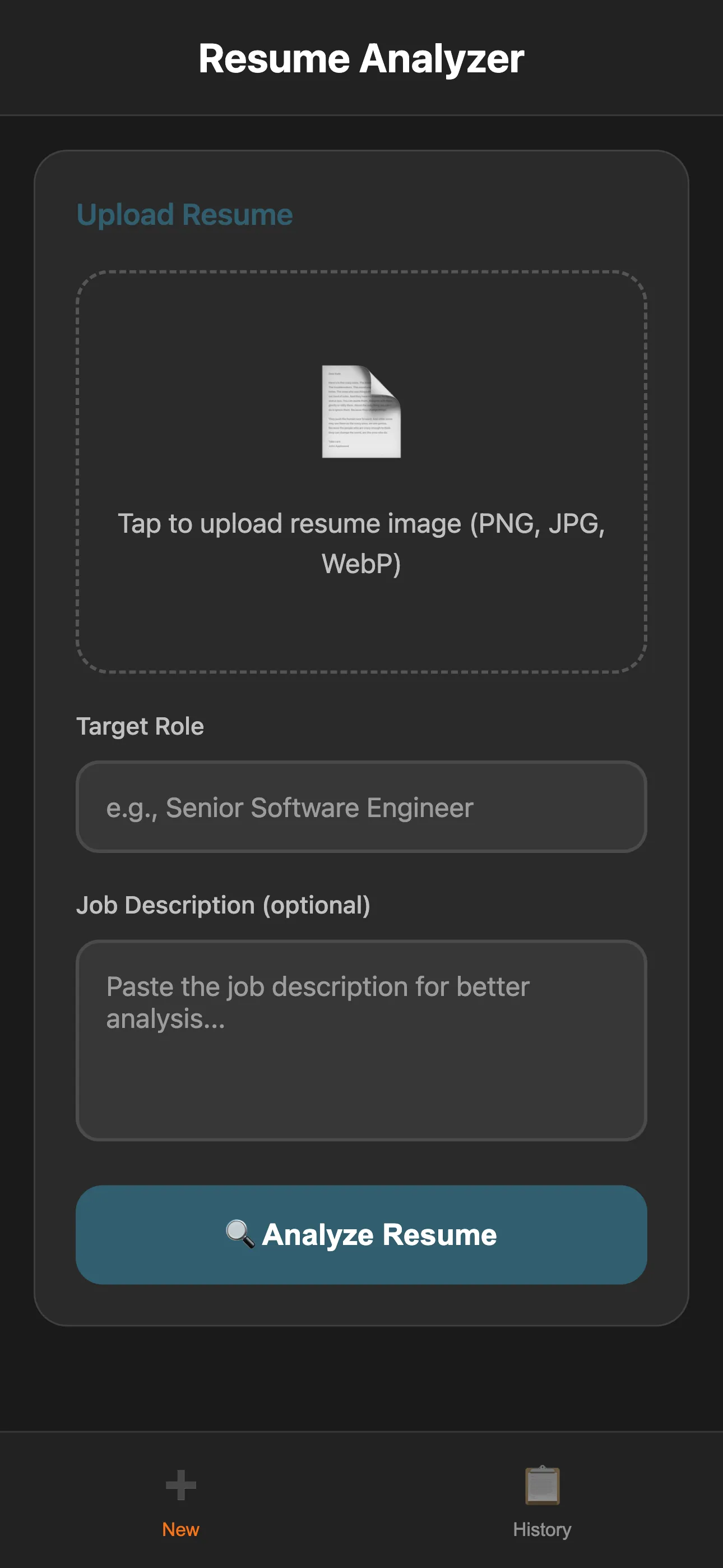Select the Upload Resume heading
The width and height of the screenshot is (723, 1568).
(x=184, y=214)
